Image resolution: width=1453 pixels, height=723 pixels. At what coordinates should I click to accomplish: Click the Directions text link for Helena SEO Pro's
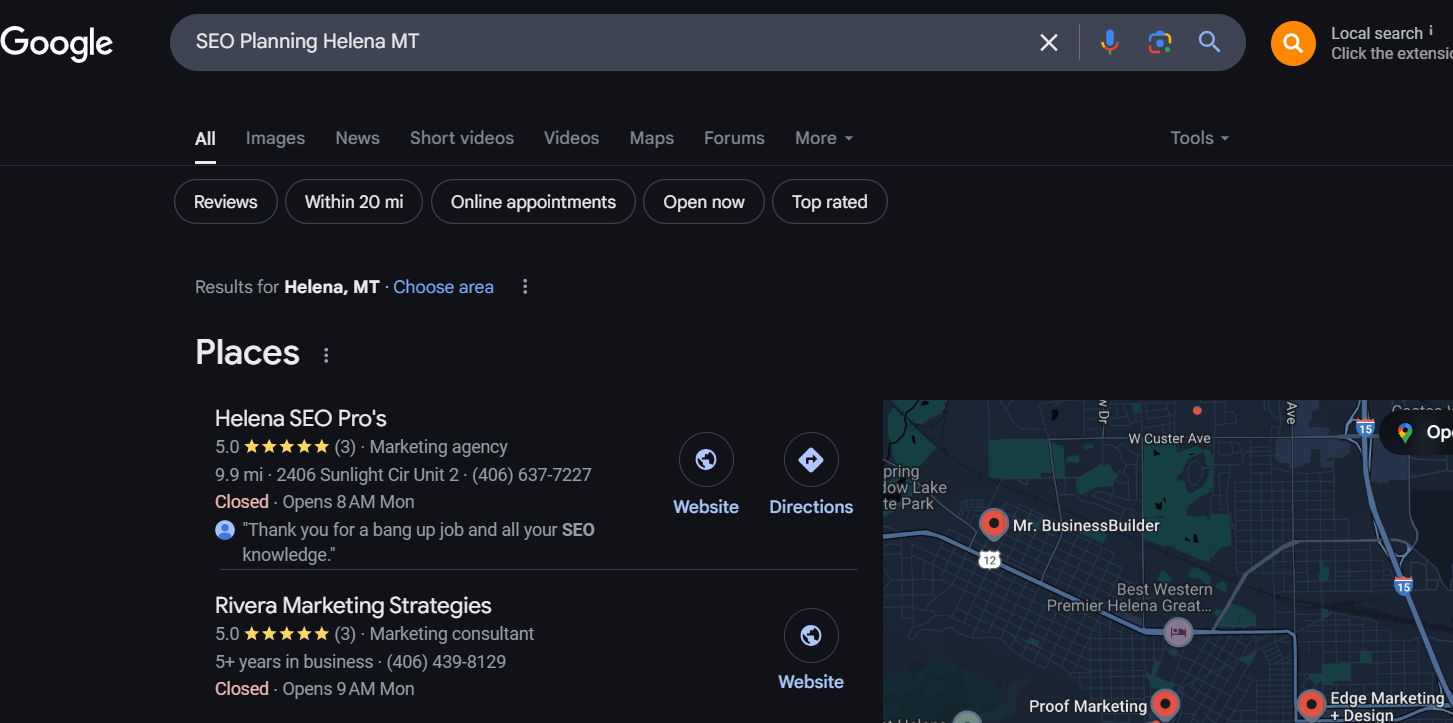(x=811, y=507)
